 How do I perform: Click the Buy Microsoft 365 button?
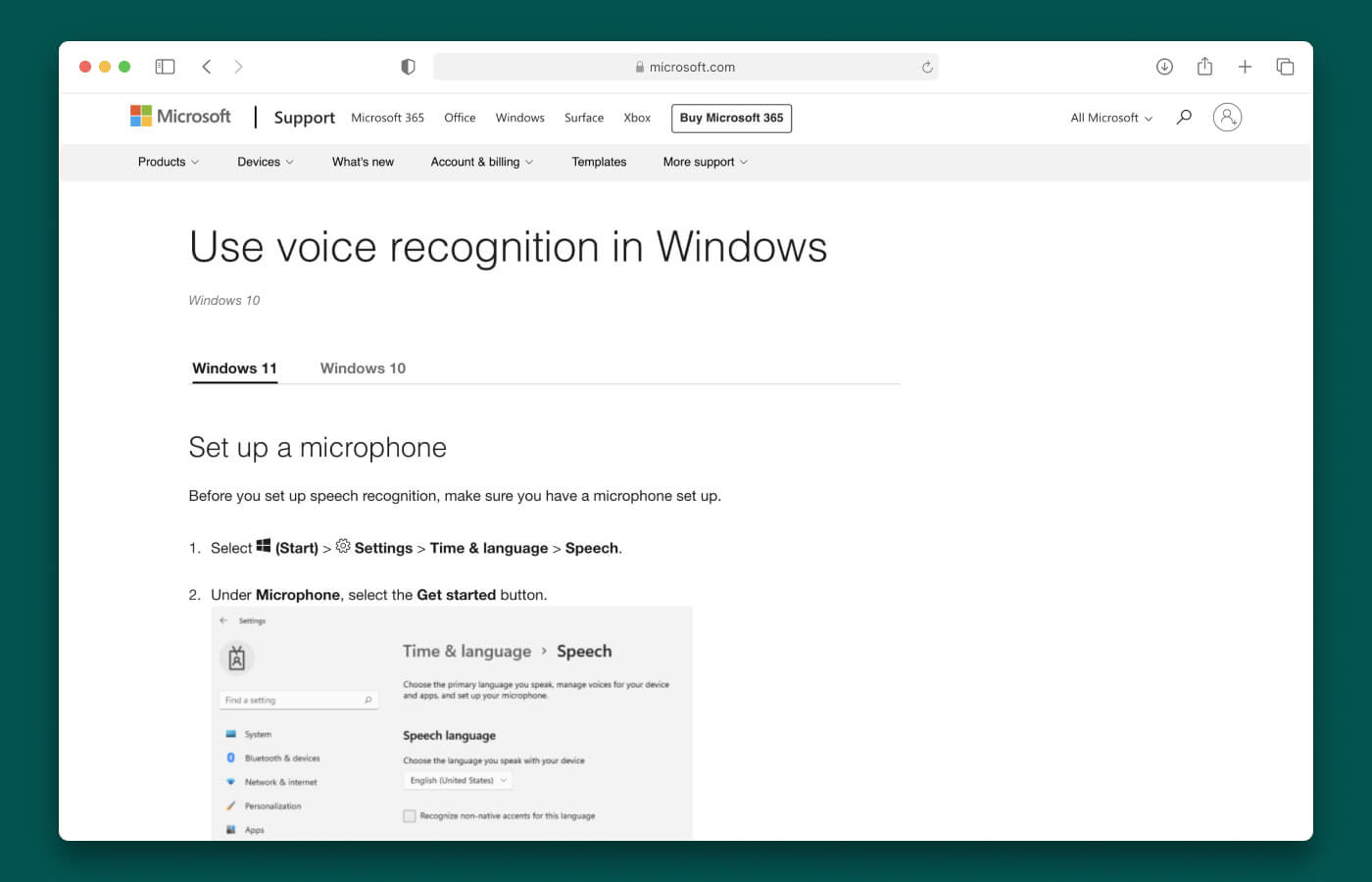coord(731,118)
